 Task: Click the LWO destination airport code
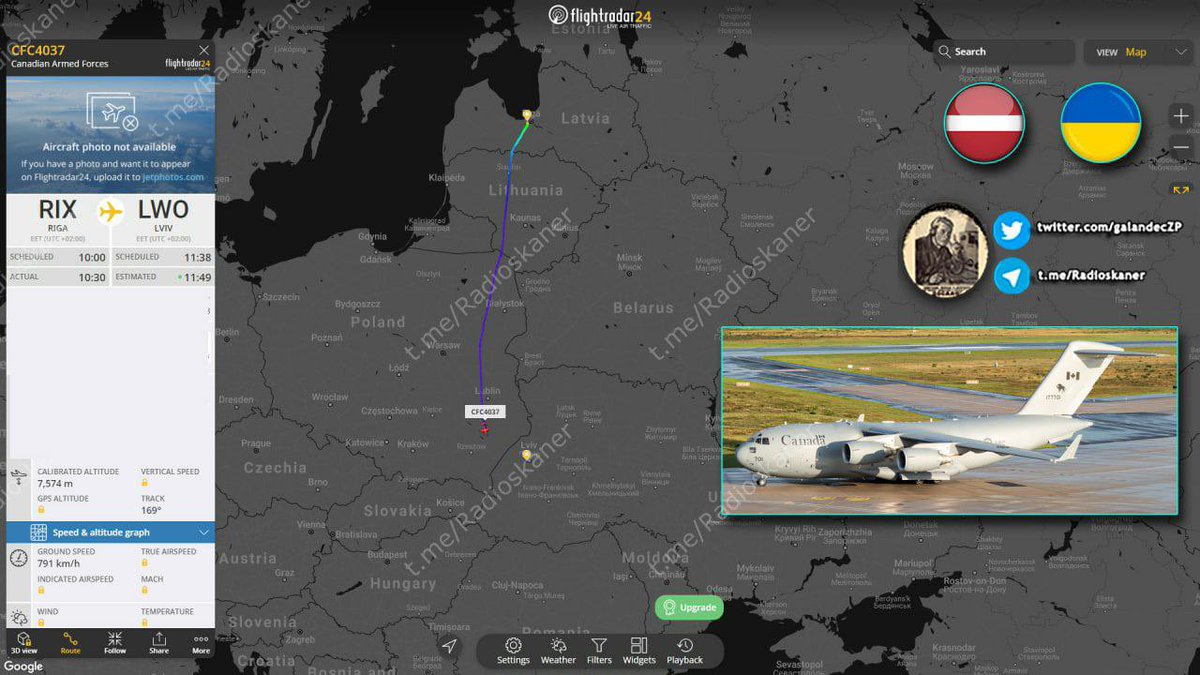(x=162, y=210)
